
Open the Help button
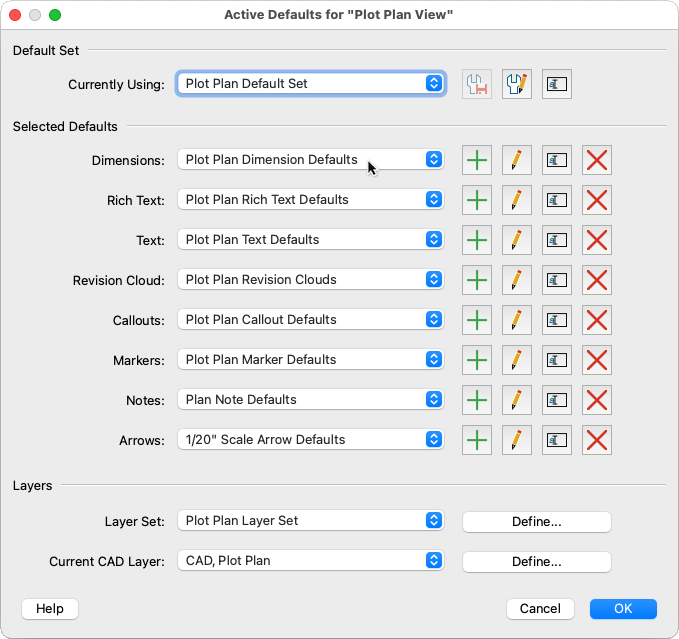point(50,609)
